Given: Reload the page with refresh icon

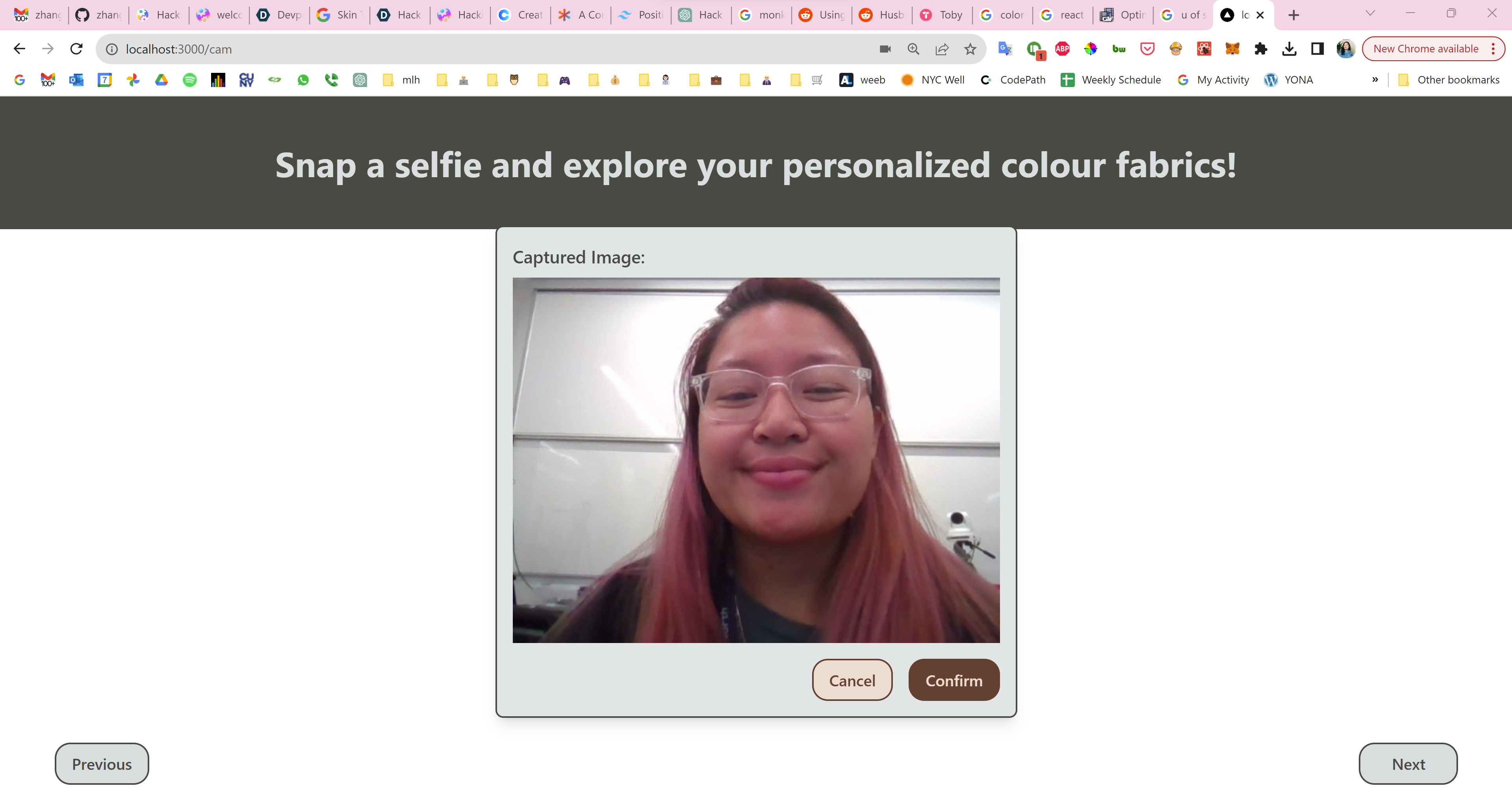Looking at the screenshot, I should pos(76,49).
